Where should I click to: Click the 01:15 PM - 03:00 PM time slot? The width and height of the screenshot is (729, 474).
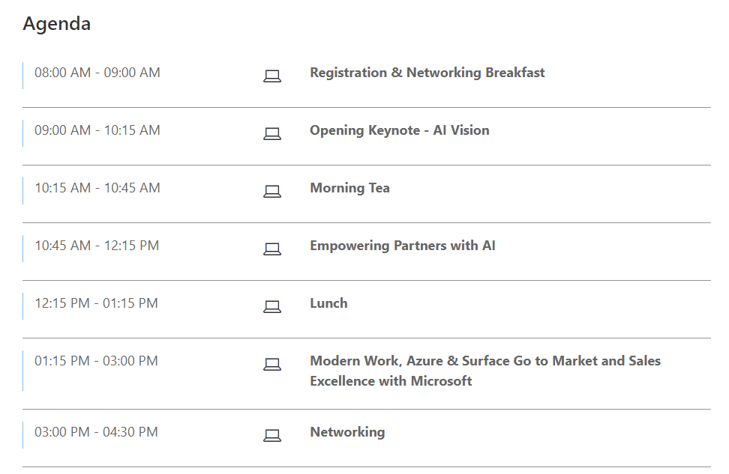click(96, 361)
